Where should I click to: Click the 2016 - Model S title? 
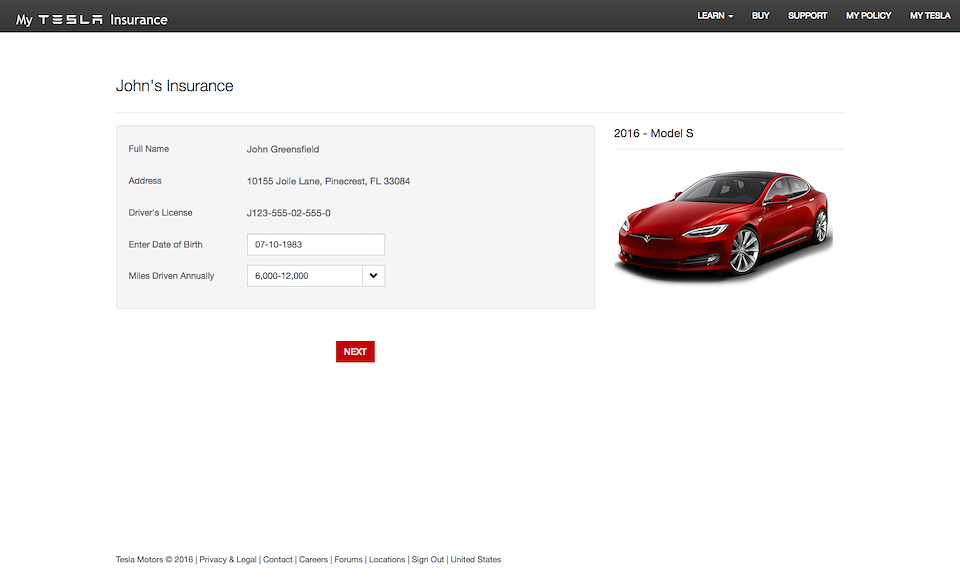click(x=653, y=133)
